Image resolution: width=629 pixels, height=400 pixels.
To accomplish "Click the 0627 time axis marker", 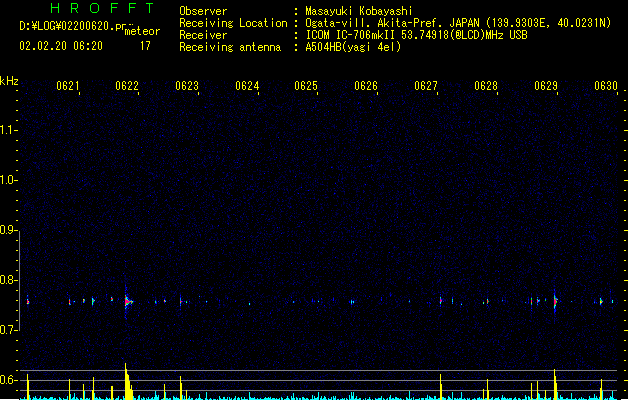I will coord(426,86).
